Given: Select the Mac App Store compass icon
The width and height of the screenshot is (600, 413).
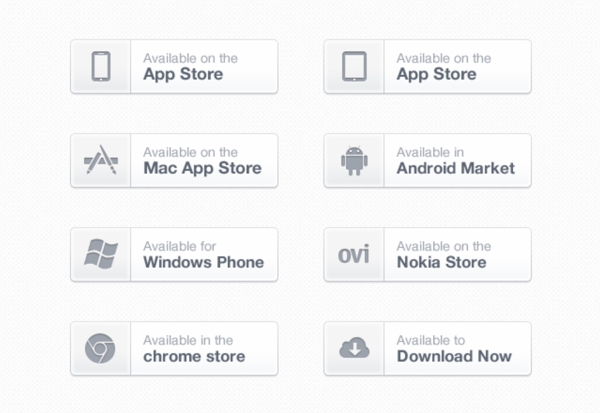Looking at the screenshot, I should coord(101,160).
